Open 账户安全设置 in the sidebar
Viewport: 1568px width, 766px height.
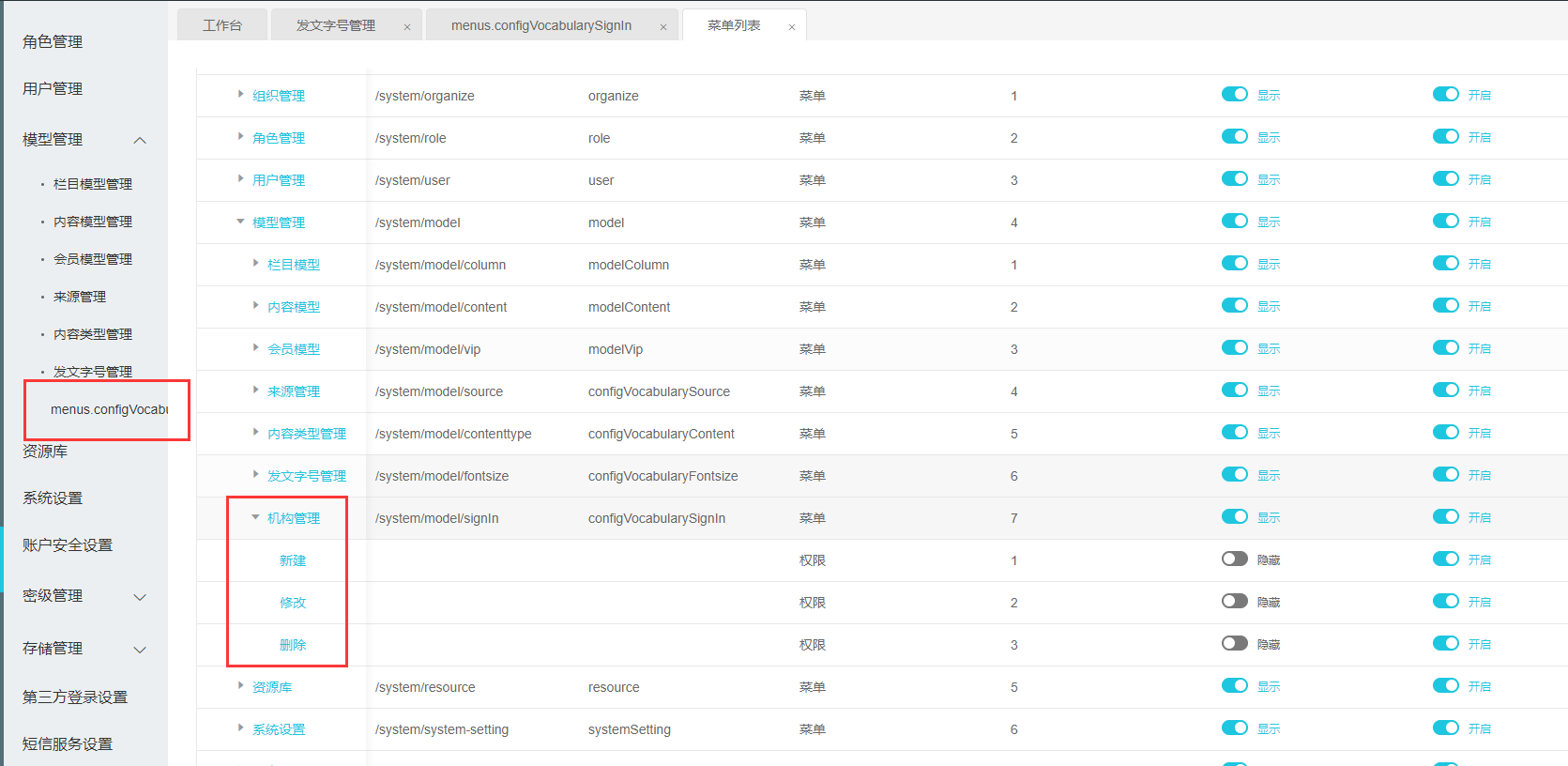[68, 545]
